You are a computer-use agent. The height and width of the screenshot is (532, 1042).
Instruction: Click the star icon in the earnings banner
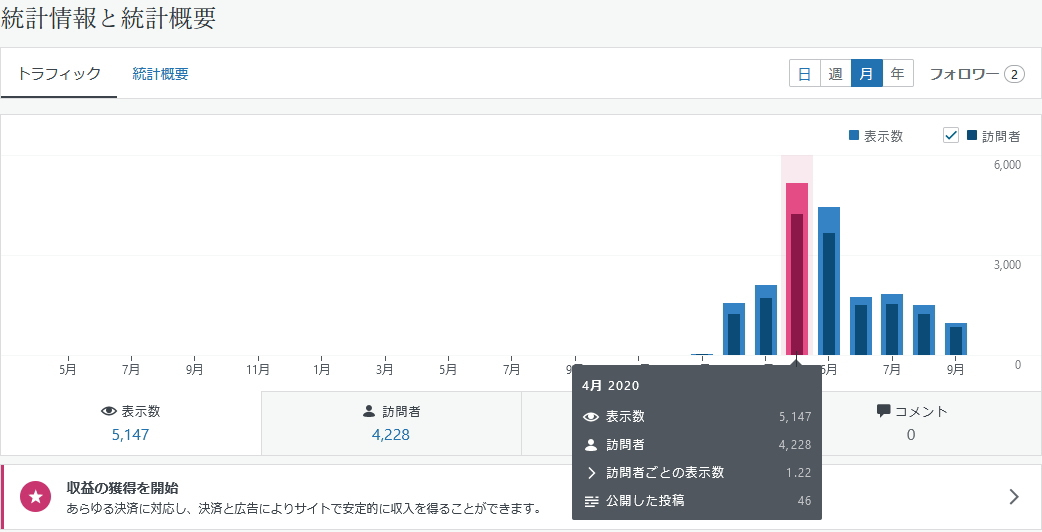click(37, 496)
